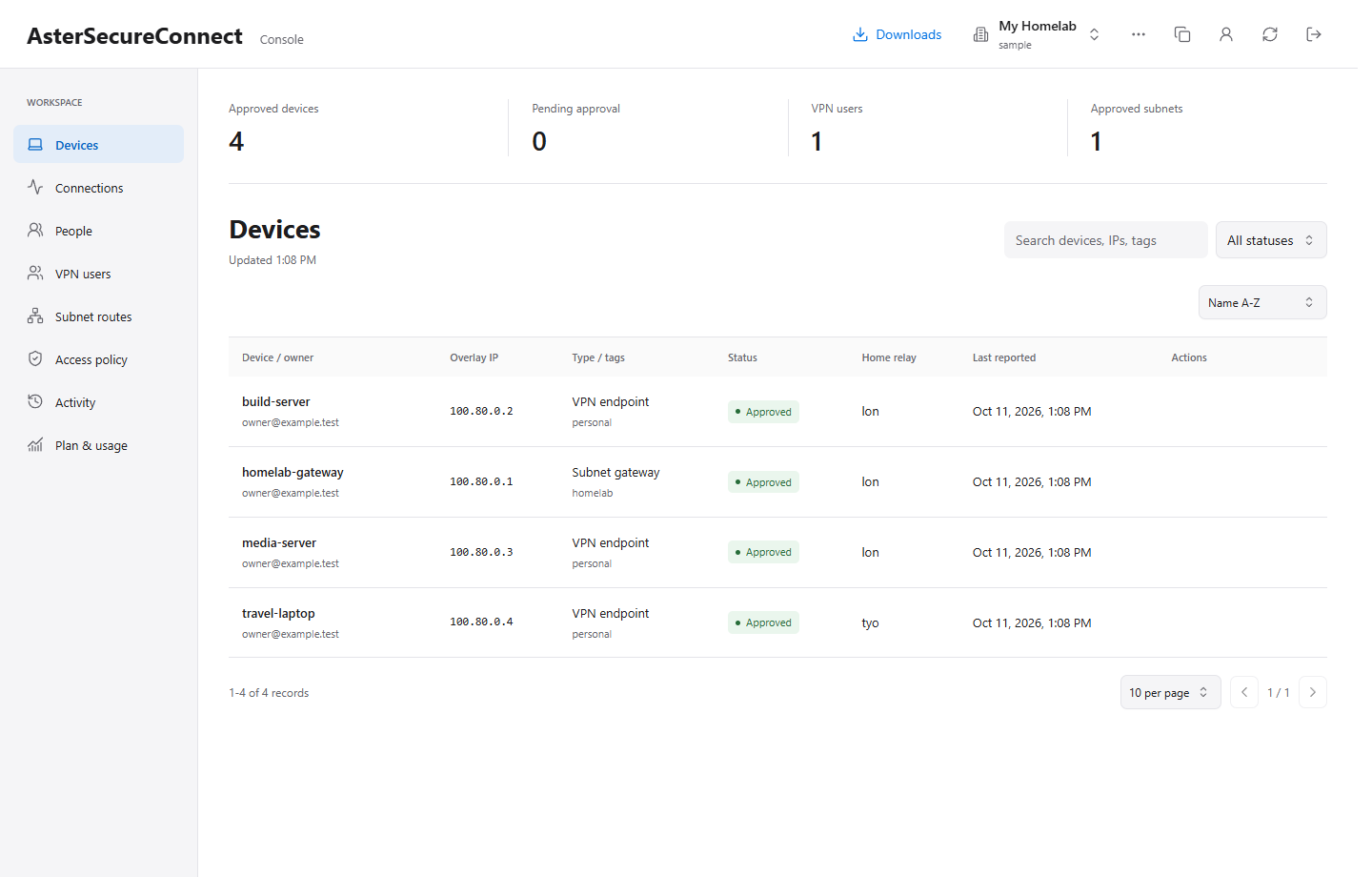Click overlay IP 100.80.0.1
This screenshot has height=877, width=1372.
pyautogui.click(x=481, y=481)
